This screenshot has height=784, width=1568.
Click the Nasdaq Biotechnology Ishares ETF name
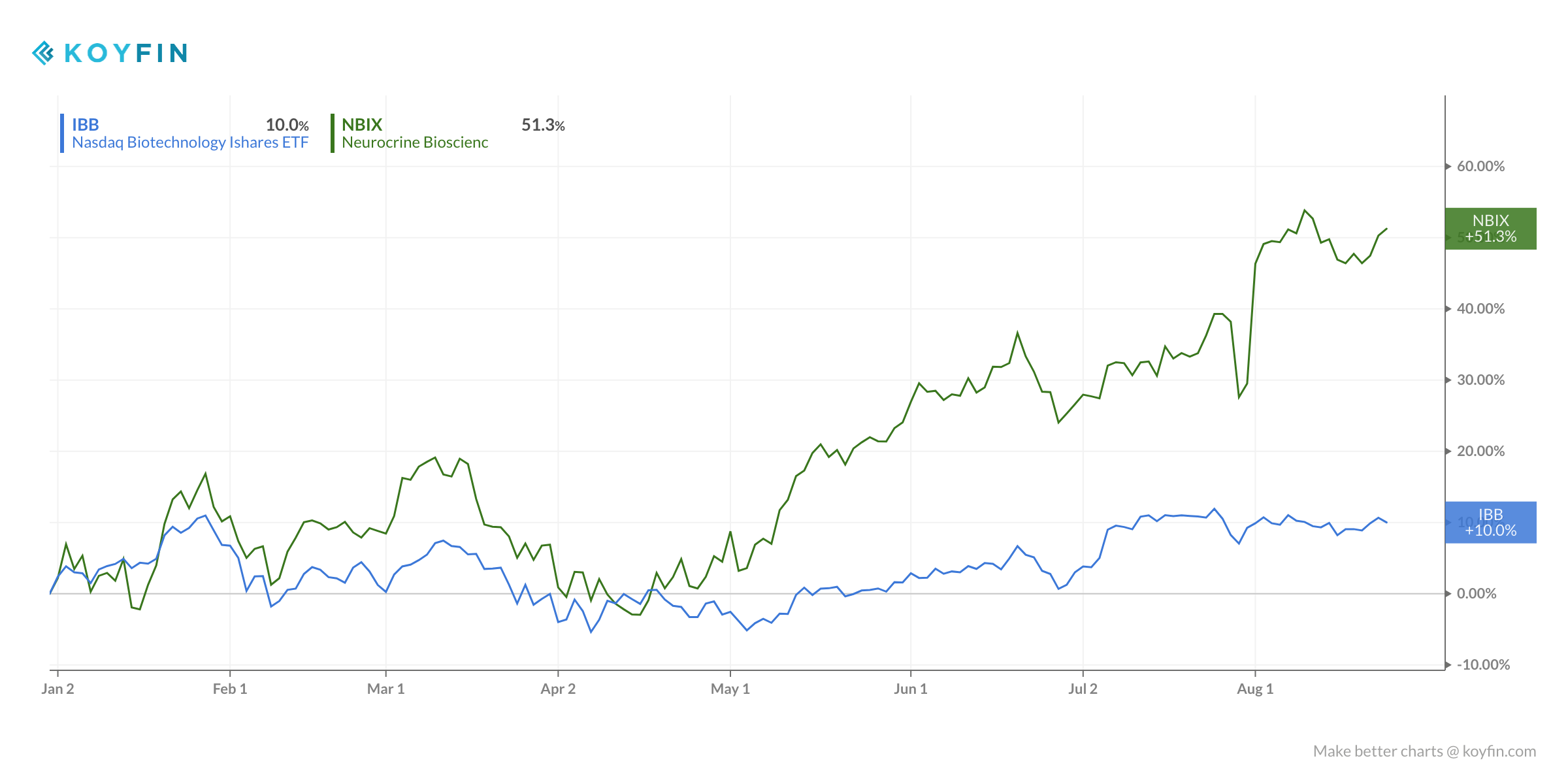click(x=190, y=142)
